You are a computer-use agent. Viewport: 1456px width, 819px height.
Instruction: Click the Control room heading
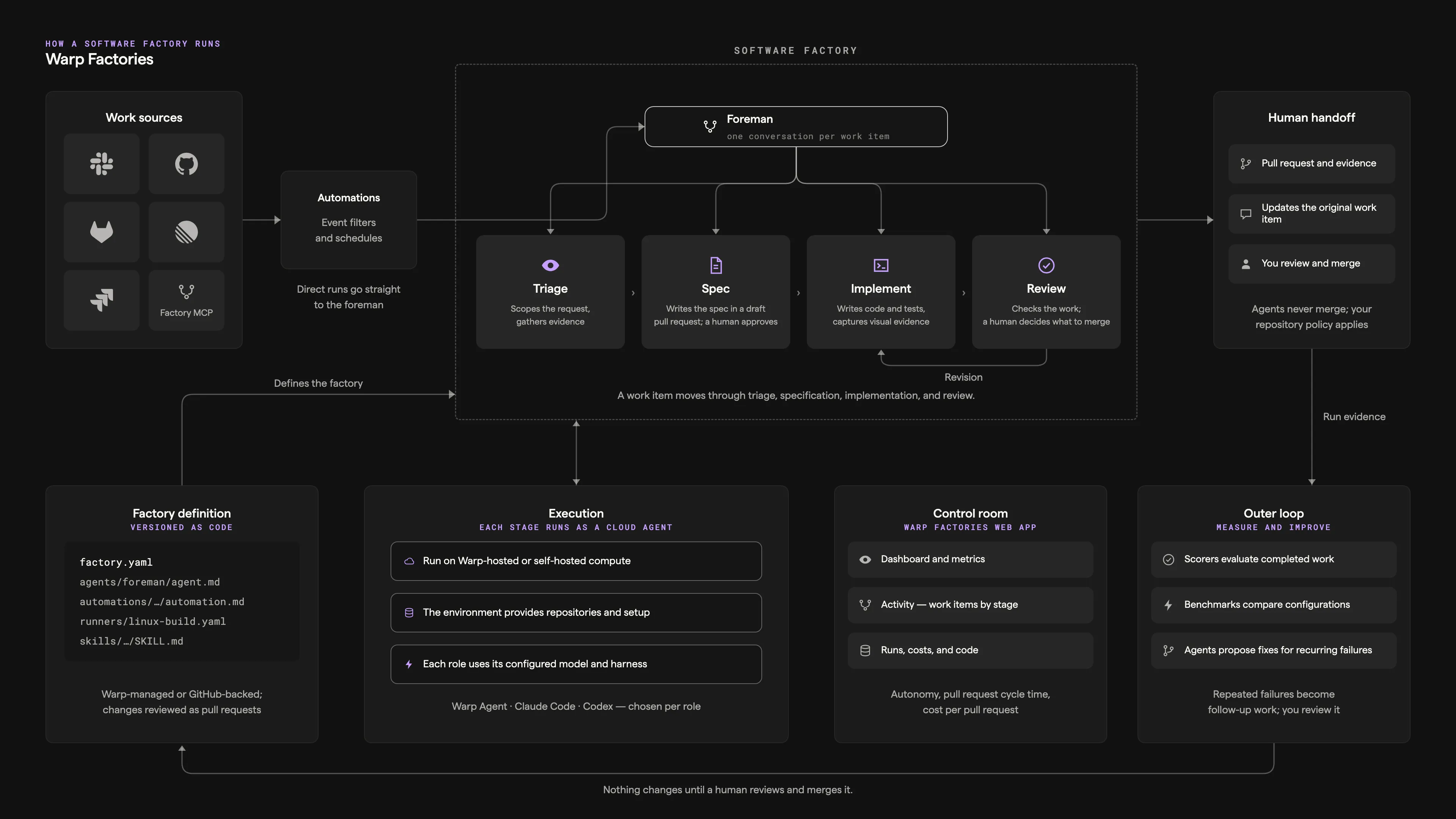971,514
